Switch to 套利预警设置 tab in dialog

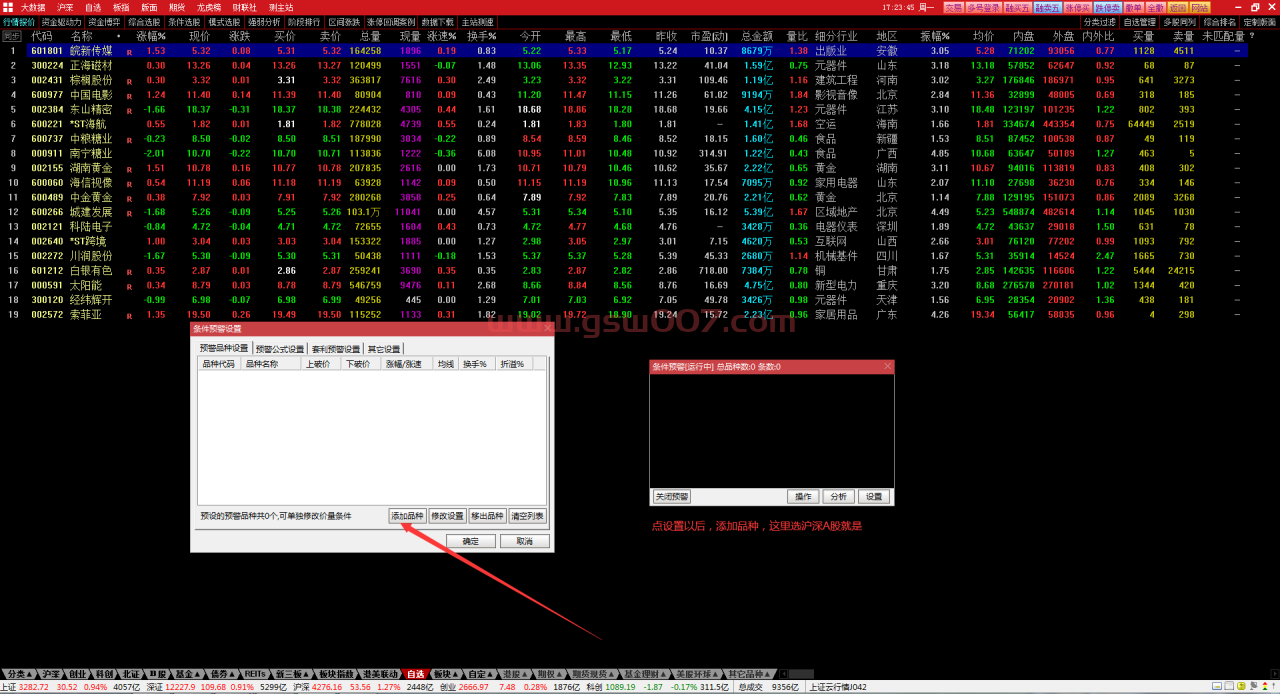pyautogui.click(x=335, y=349)
